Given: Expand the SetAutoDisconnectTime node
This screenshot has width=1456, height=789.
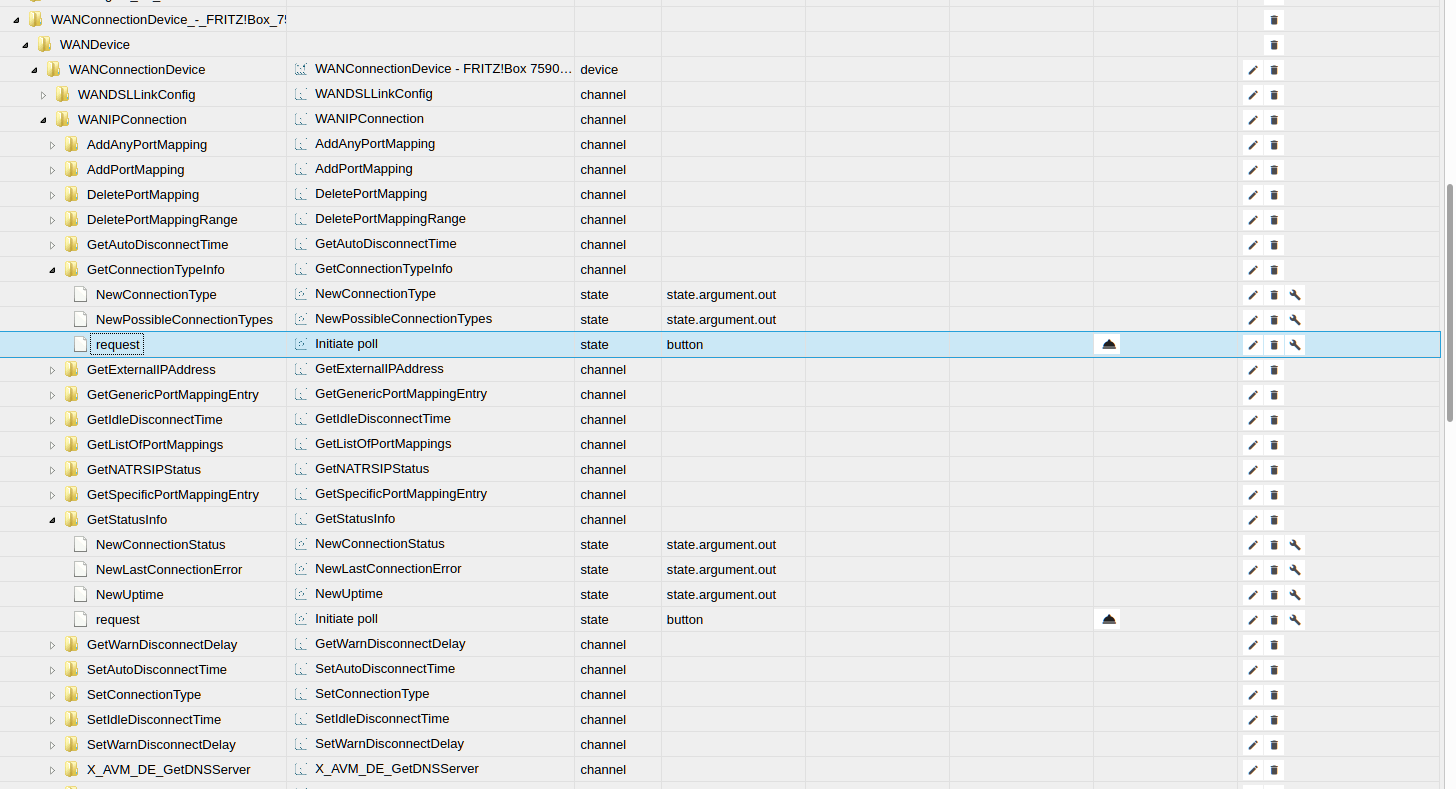Looking at the screenshot, I should tap(52, 670).
